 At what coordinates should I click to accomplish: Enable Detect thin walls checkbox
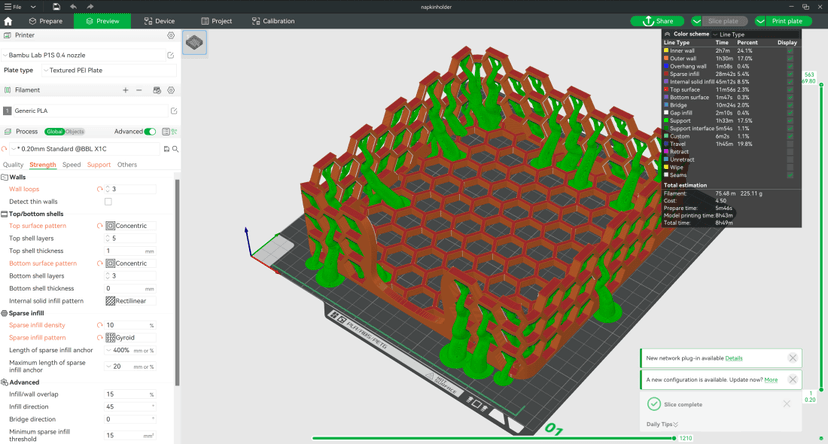(108, 202)
